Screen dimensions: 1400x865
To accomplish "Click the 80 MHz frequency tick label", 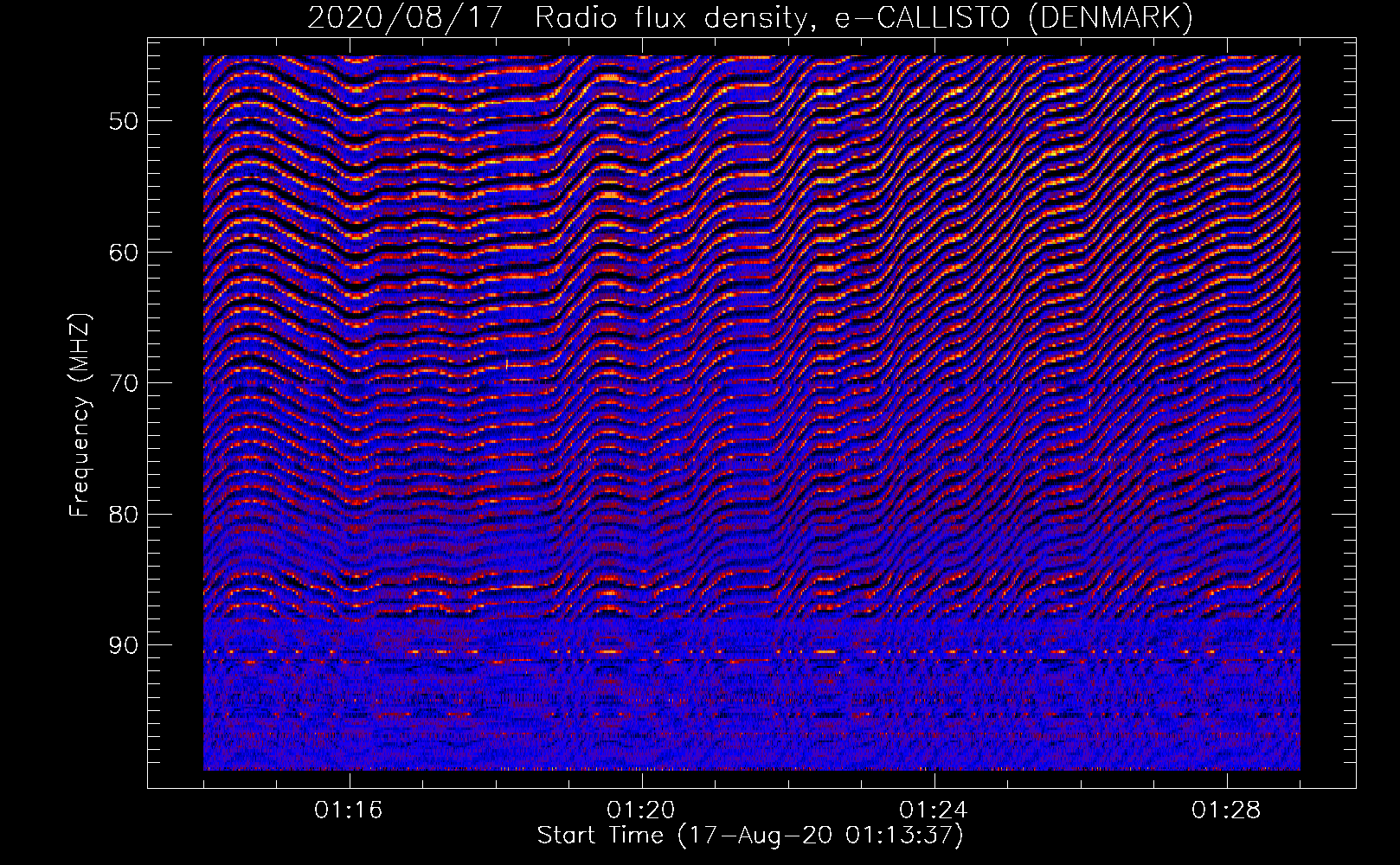I will tap(124, 514).
